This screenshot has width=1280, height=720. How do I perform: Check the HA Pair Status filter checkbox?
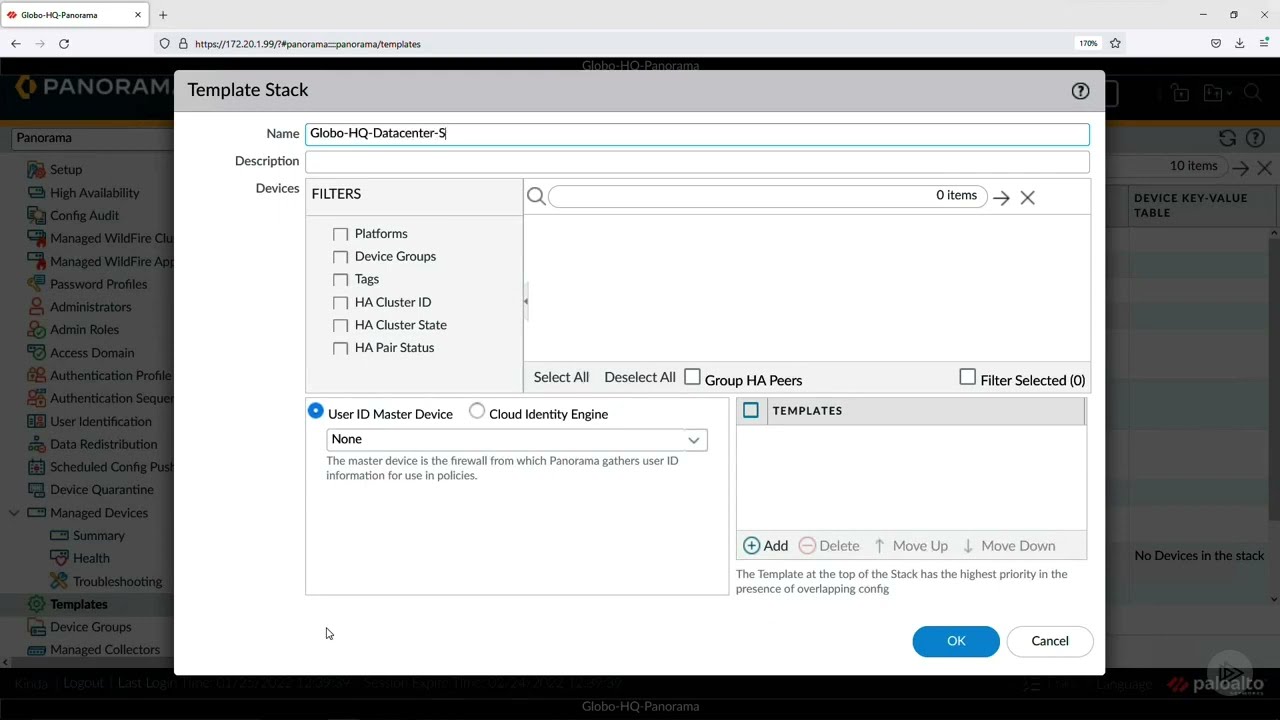pos(340,348)
